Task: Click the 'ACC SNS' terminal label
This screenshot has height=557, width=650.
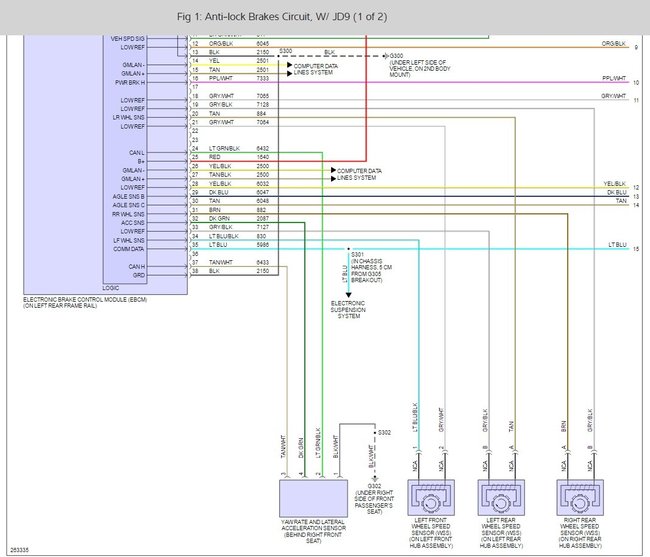Action: (x=133, y=223)
